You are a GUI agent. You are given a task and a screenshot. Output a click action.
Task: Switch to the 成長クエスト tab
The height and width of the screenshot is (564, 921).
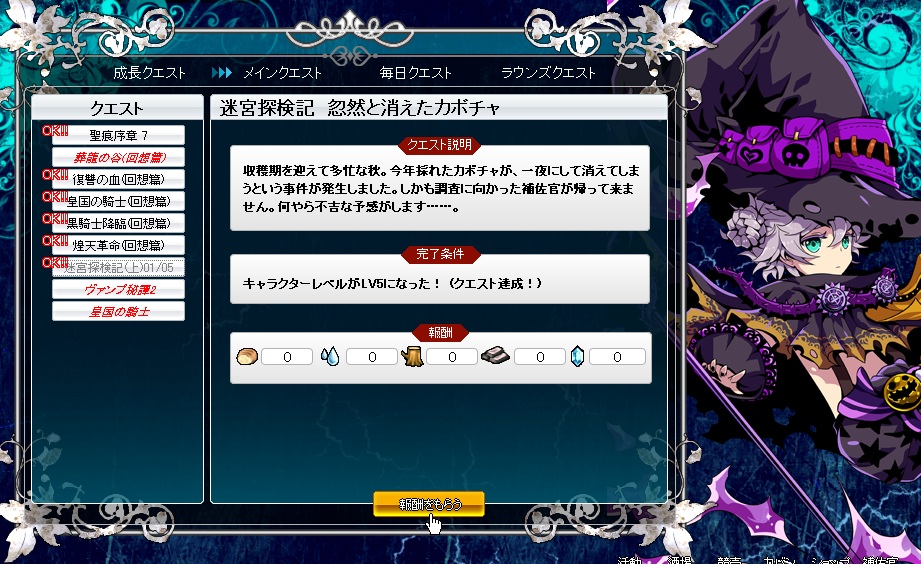[x=149, y=73]
